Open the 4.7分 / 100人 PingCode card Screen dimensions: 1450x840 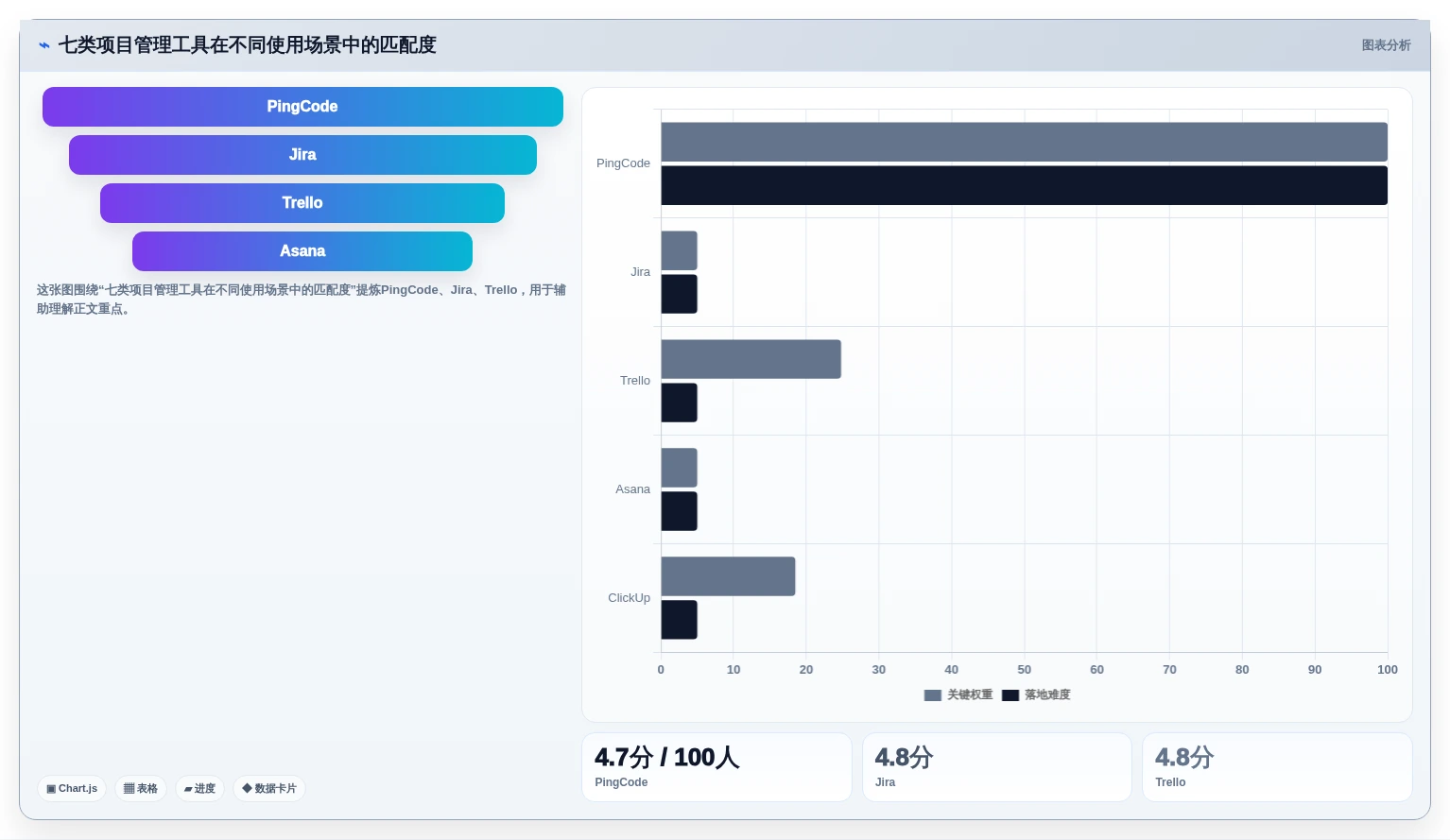pos(716,767)
